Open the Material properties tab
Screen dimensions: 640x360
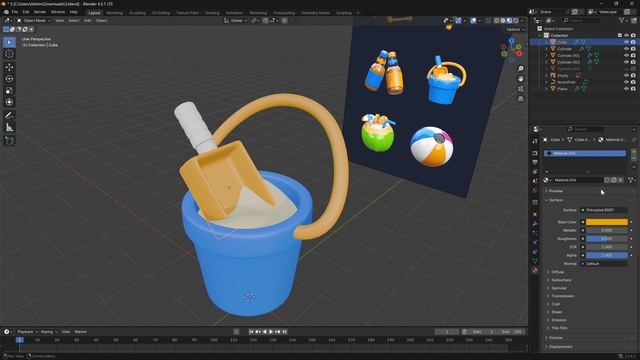535,270
